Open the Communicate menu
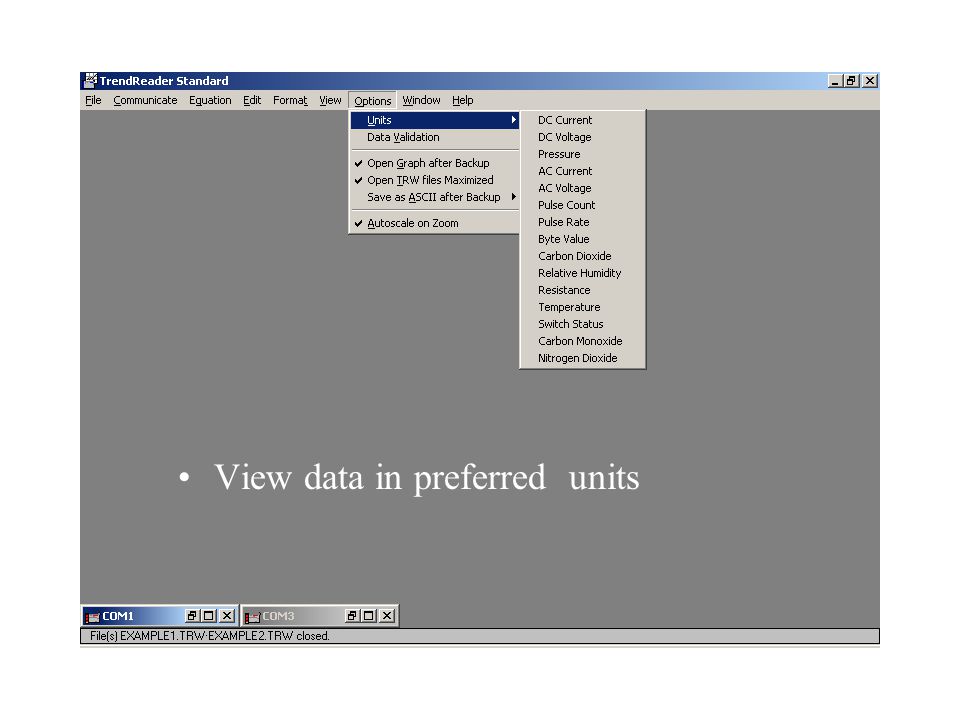960x720 pixels. coord(145,100)
